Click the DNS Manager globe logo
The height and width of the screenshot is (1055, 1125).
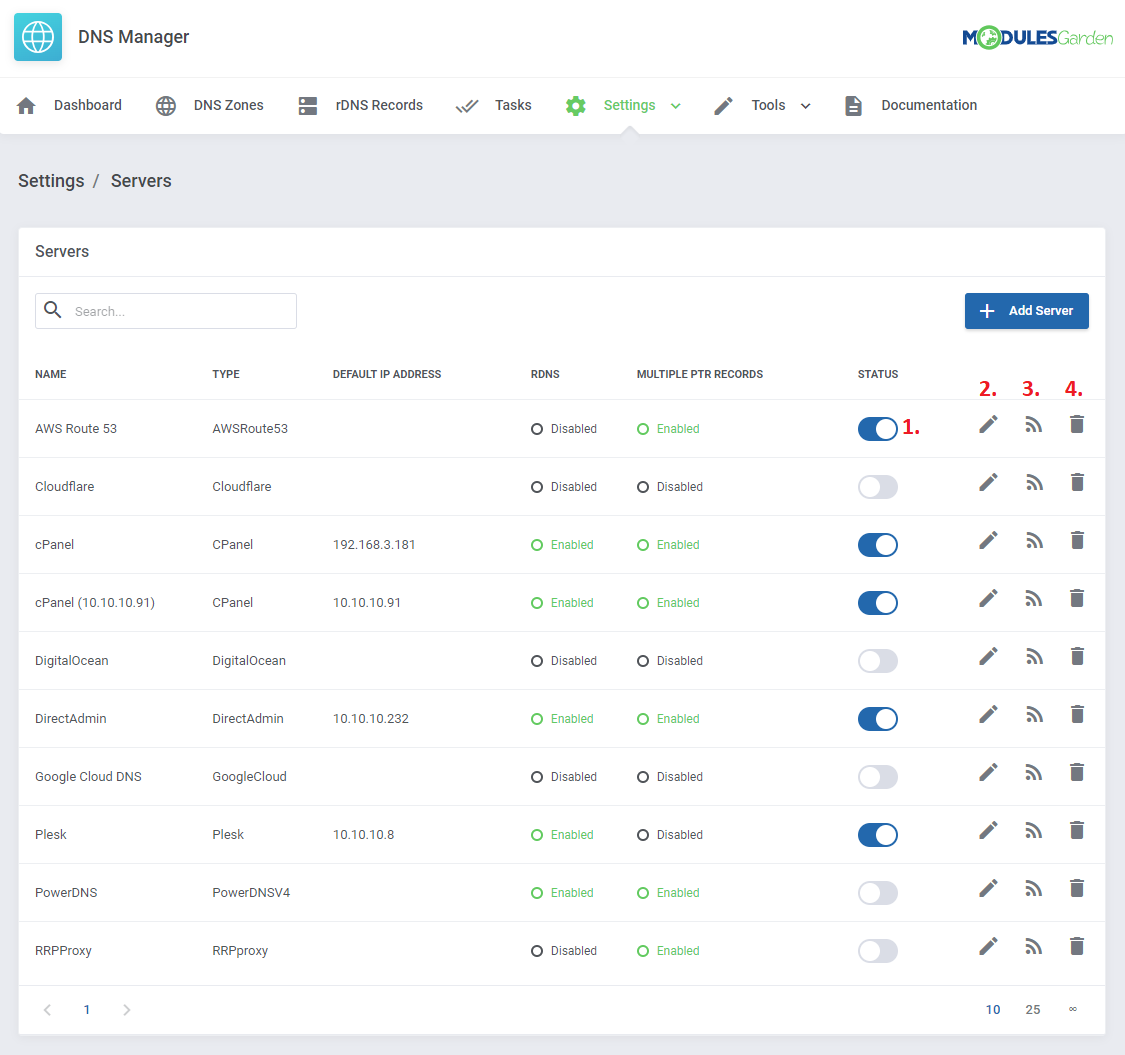pos(38,37)
